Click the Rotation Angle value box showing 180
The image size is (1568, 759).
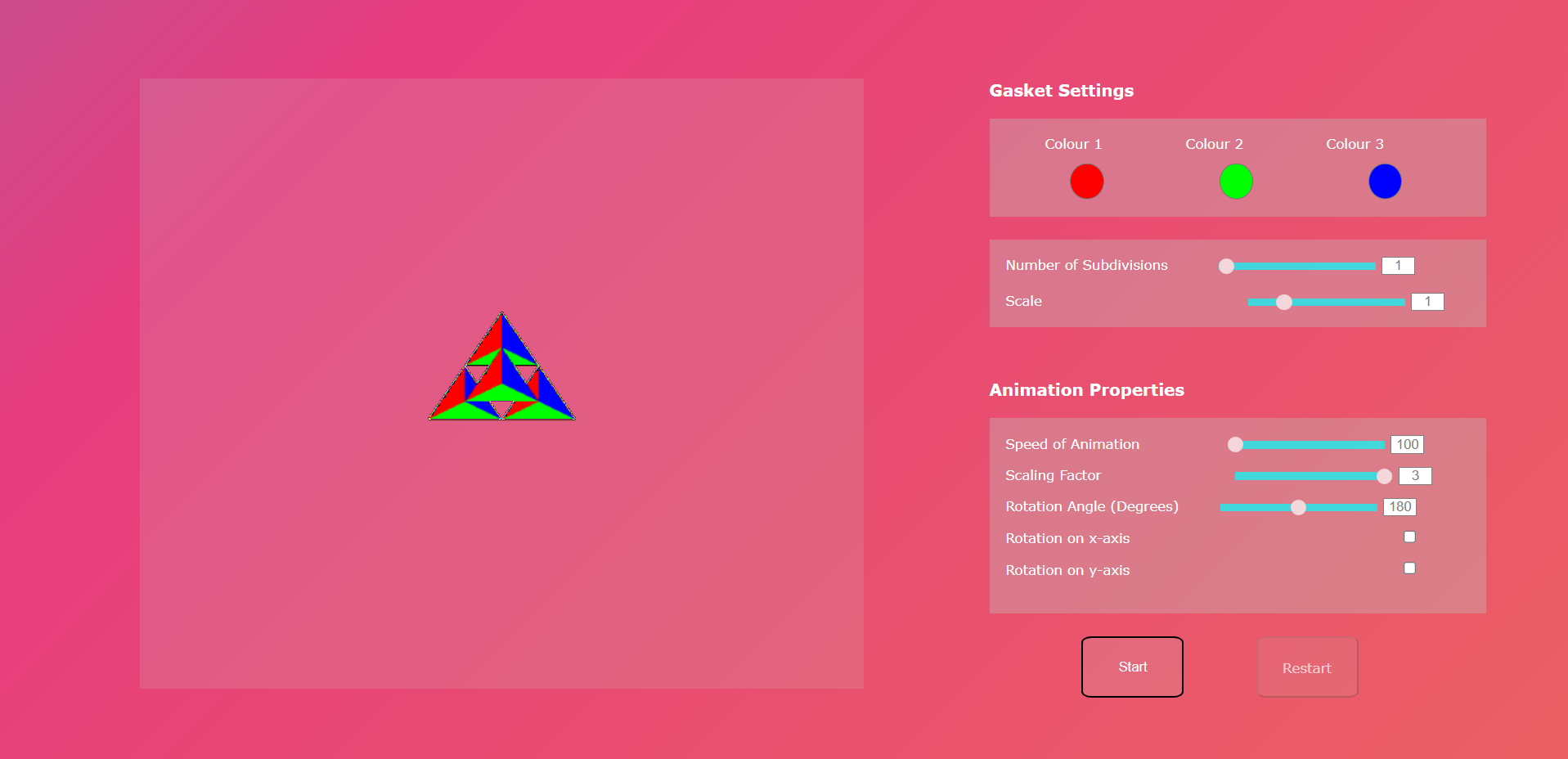pos(1399,506)
